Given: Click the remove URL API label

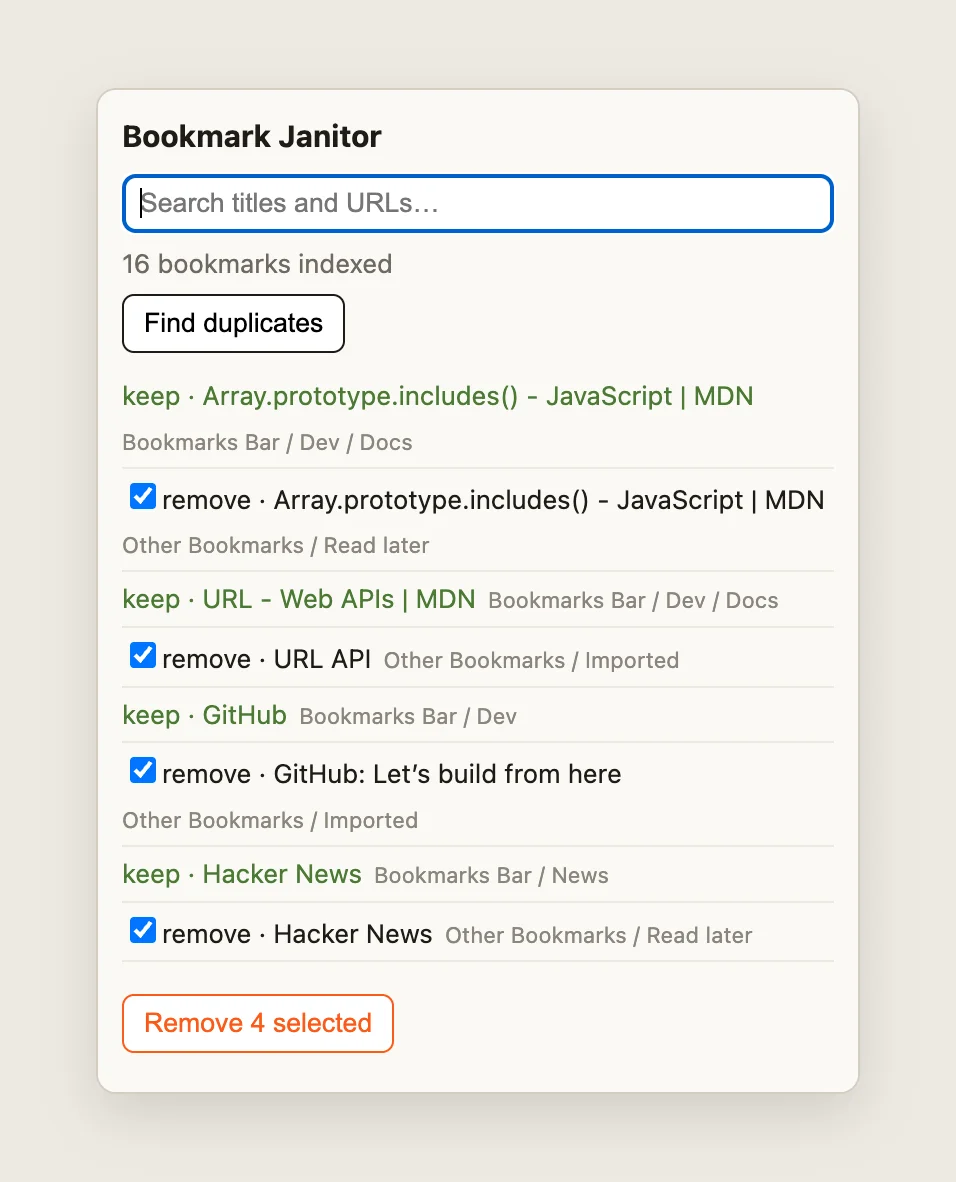Looking at the screenshot, I should pos(266,659).
